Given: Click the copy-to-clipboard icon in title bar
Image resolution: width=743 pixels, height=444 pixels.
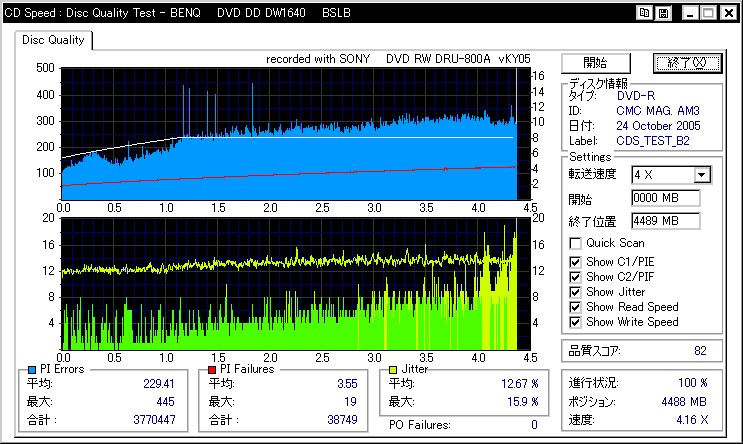Looking at the screenshot, I should click(644, 13).
